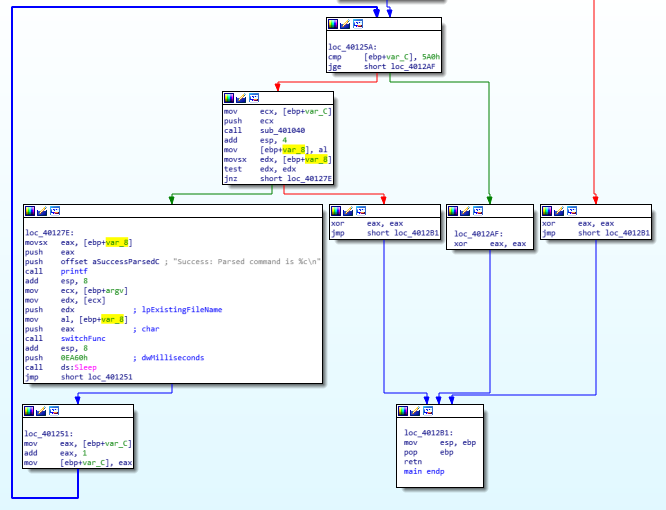This screenshot has height=510, width=666.
Task: Click xor eax, eax under loc_4012AF label
Action: point(490,244)
